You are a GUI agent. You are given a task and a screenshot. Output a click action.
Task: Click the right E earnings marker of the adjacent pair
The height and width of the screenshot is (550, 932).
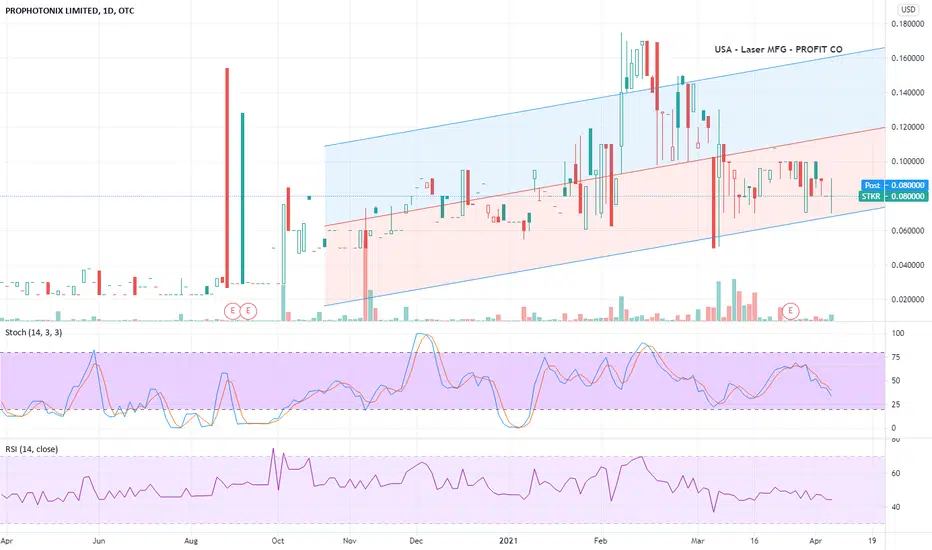[248, 310]
